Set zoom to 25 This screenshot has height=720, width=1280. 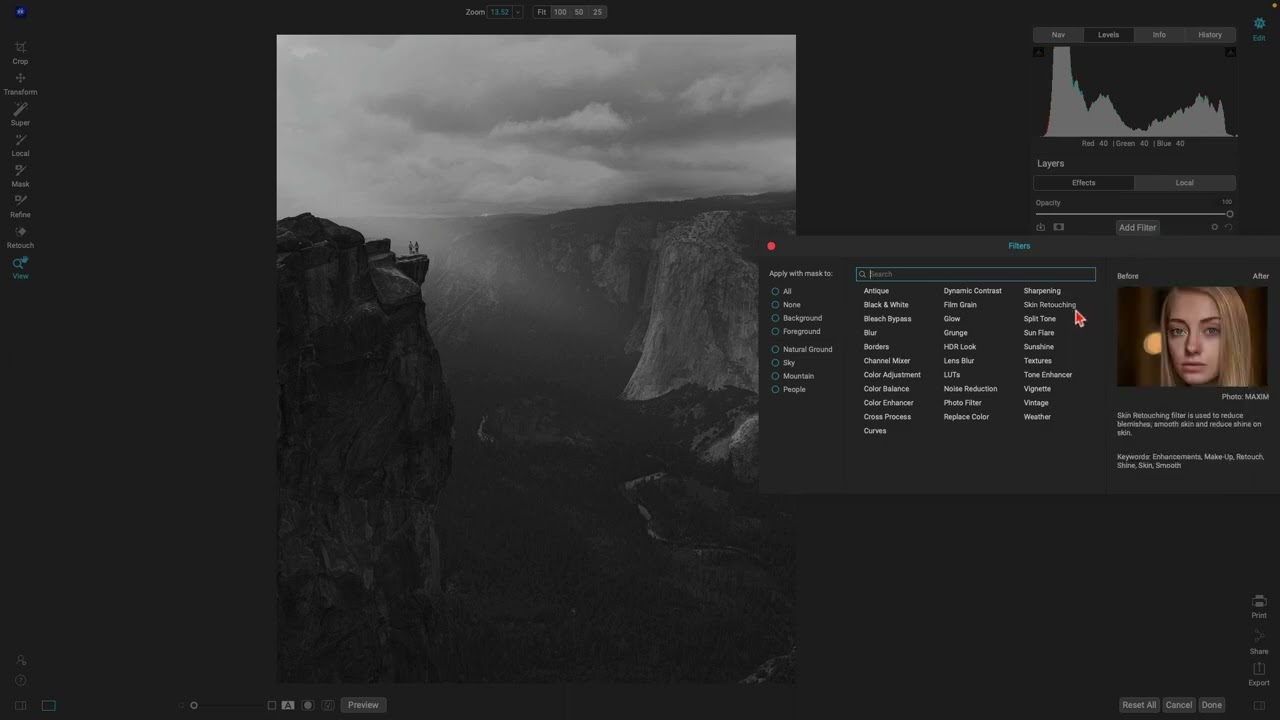tap(597, 12)
